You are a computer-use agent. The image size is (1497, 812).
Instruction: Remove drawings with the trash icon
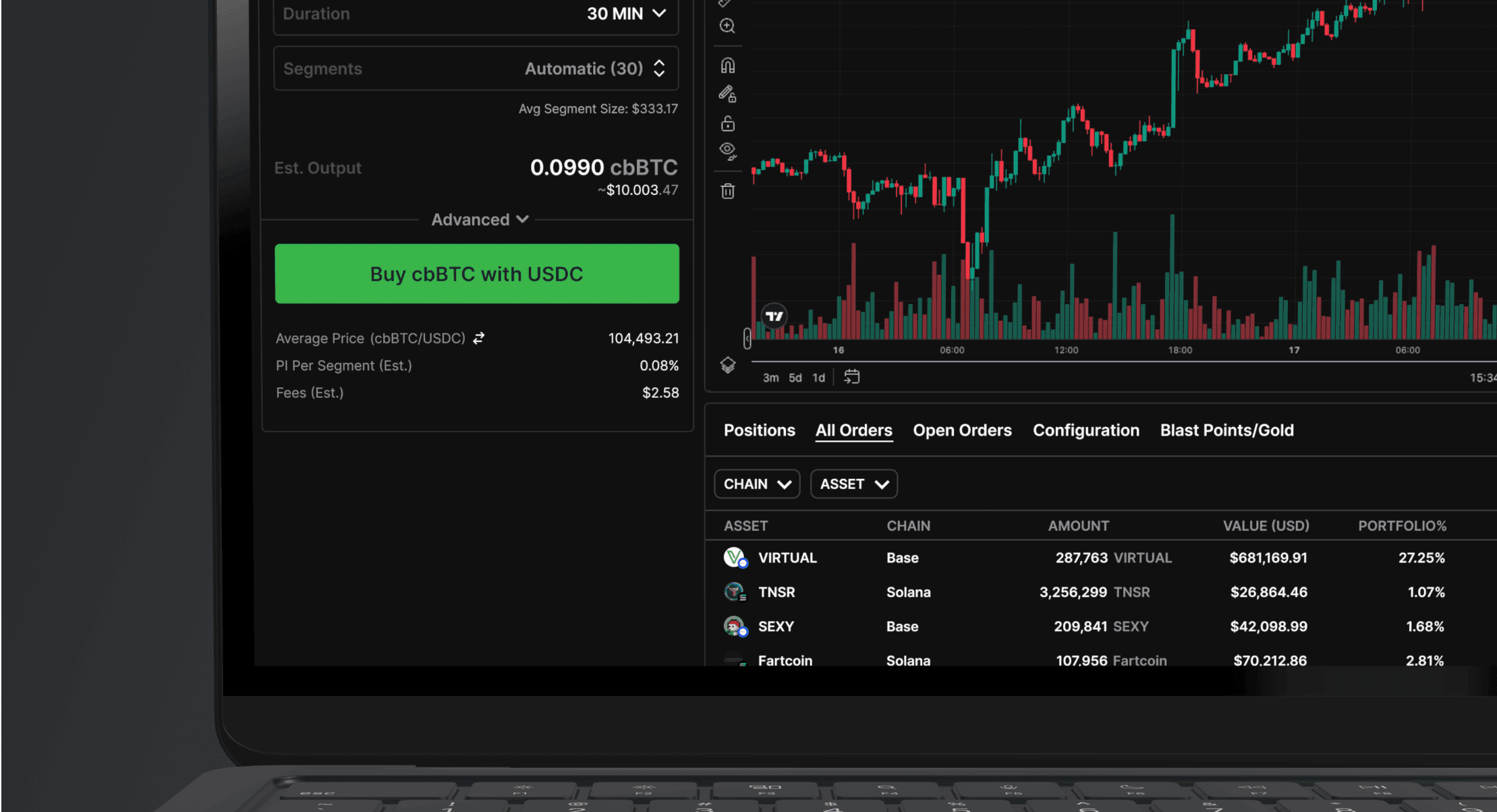(x=727, y=191)
